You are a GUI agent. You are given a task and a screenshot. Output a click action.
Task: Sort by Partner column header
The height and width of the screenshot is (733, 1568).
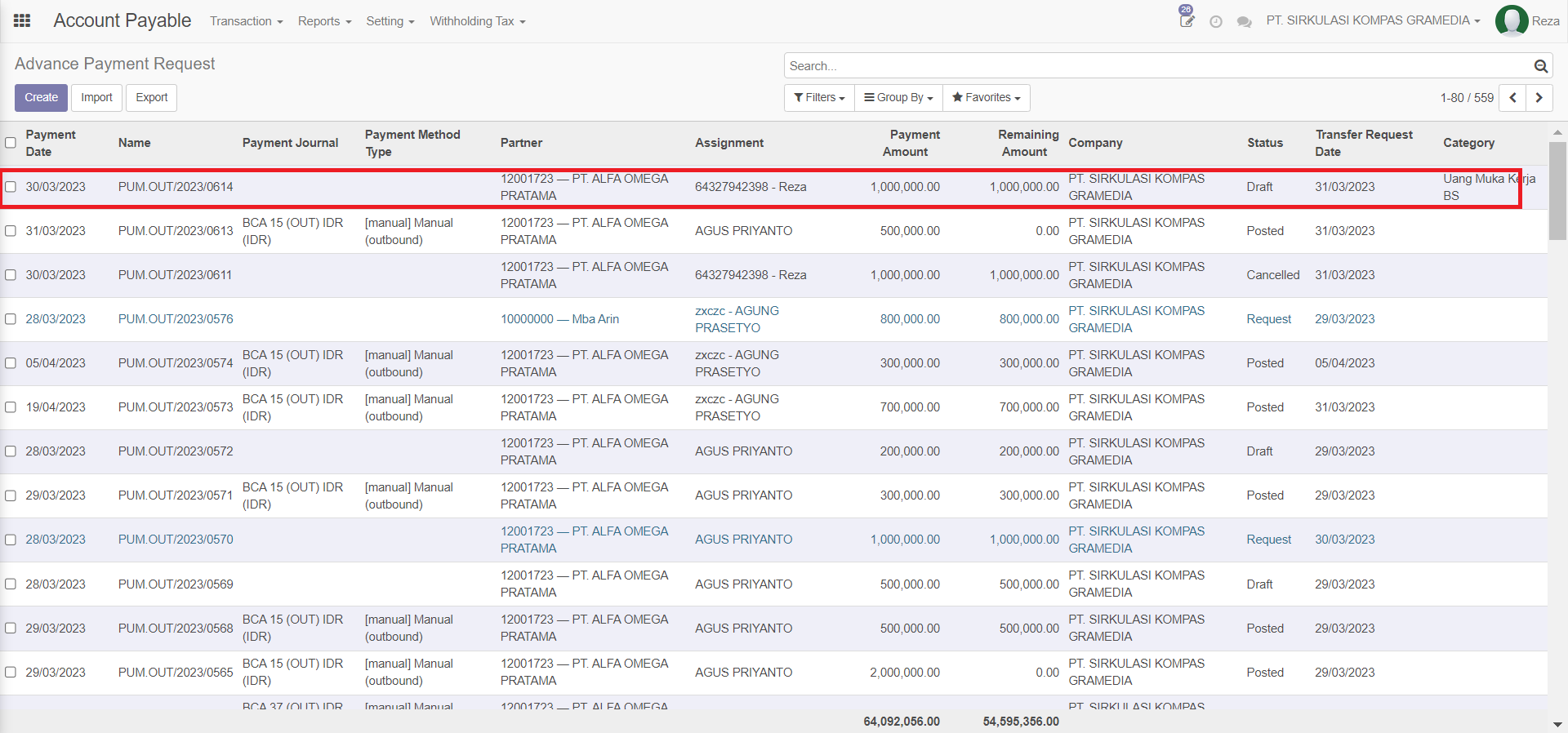[521, 143]
